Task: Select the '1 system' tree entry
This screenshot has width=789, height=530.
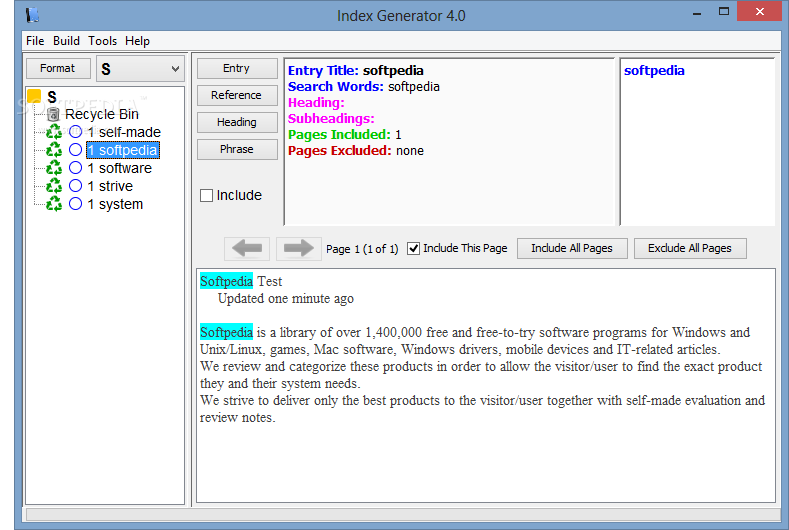Action: click(115, 204)
